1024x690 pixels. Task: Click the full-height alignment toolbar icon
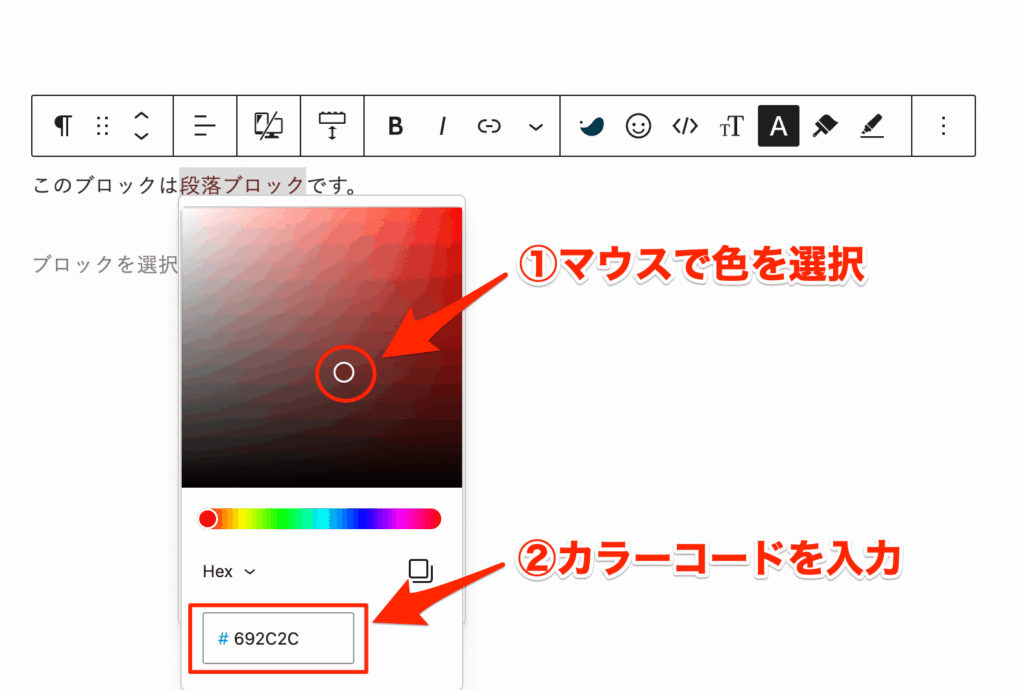click(332, 125)
